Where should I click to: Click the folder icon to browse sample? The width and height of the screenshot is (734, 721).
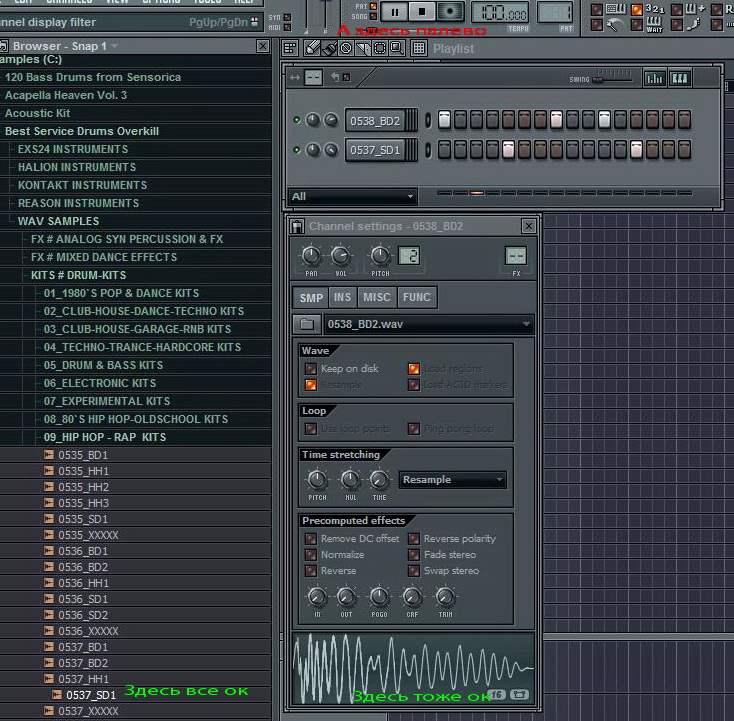[x=308, y=324]
